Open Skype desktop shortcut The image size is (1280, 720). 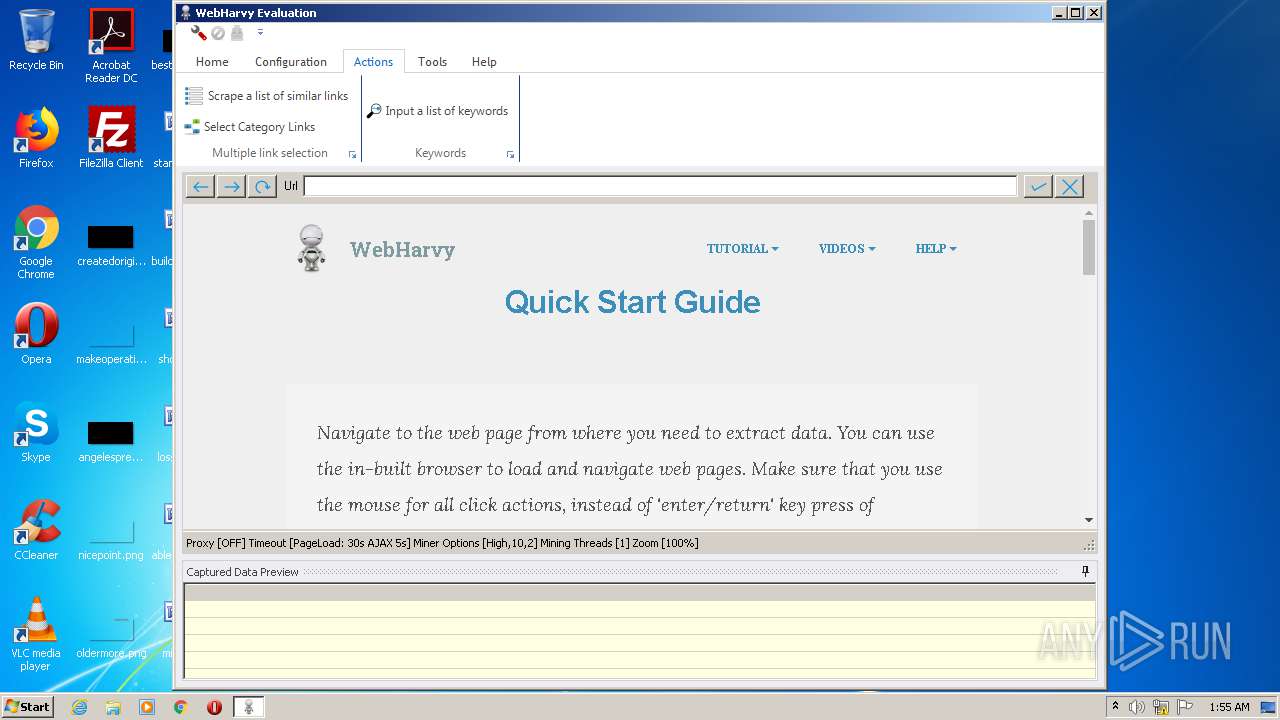click(x=36, y=432)
